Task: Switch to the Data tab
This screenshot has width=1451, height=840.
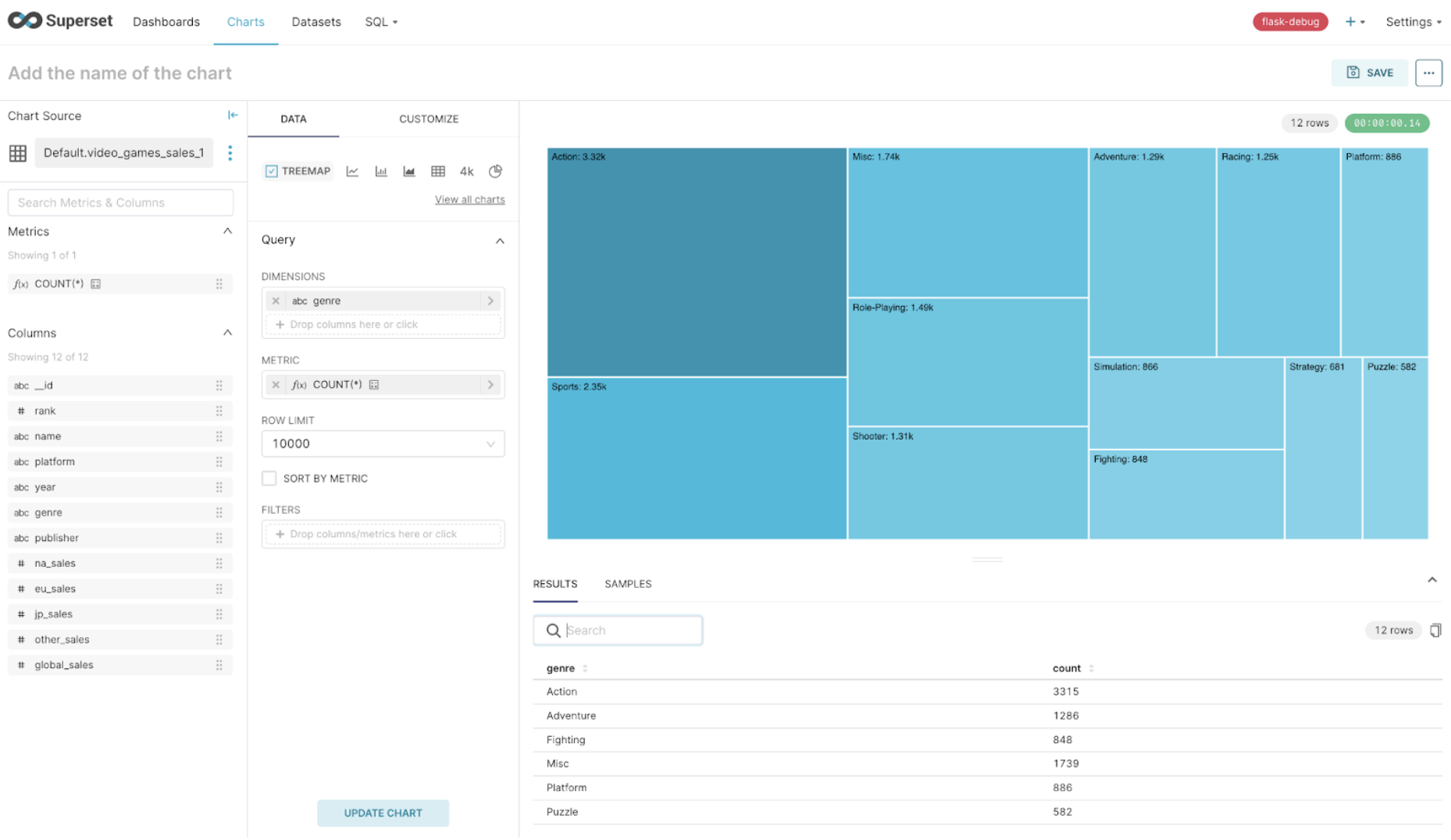Action: (294, 119)
